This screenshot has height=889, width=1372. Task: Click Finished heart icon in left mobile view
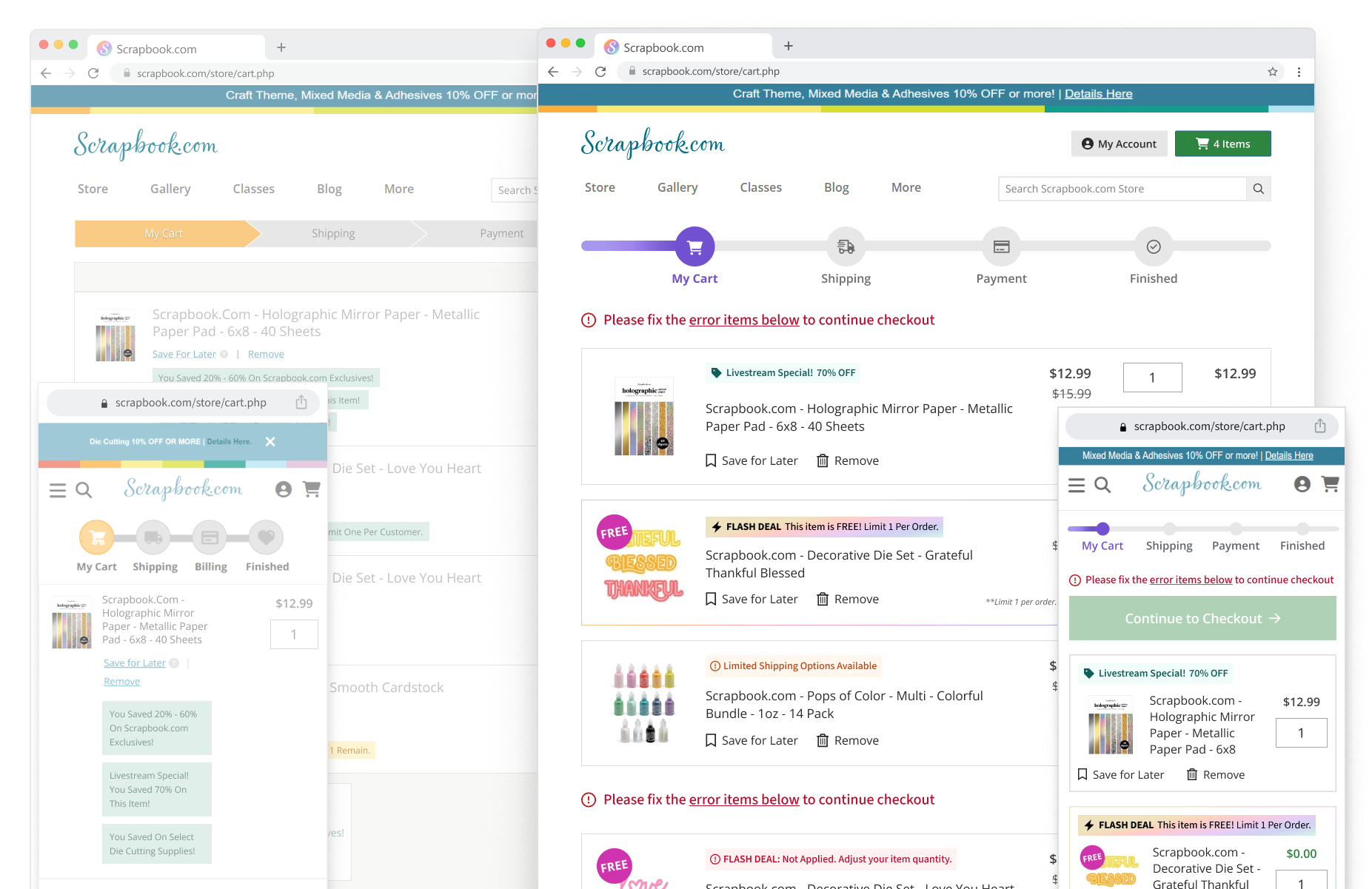[267, 537]
